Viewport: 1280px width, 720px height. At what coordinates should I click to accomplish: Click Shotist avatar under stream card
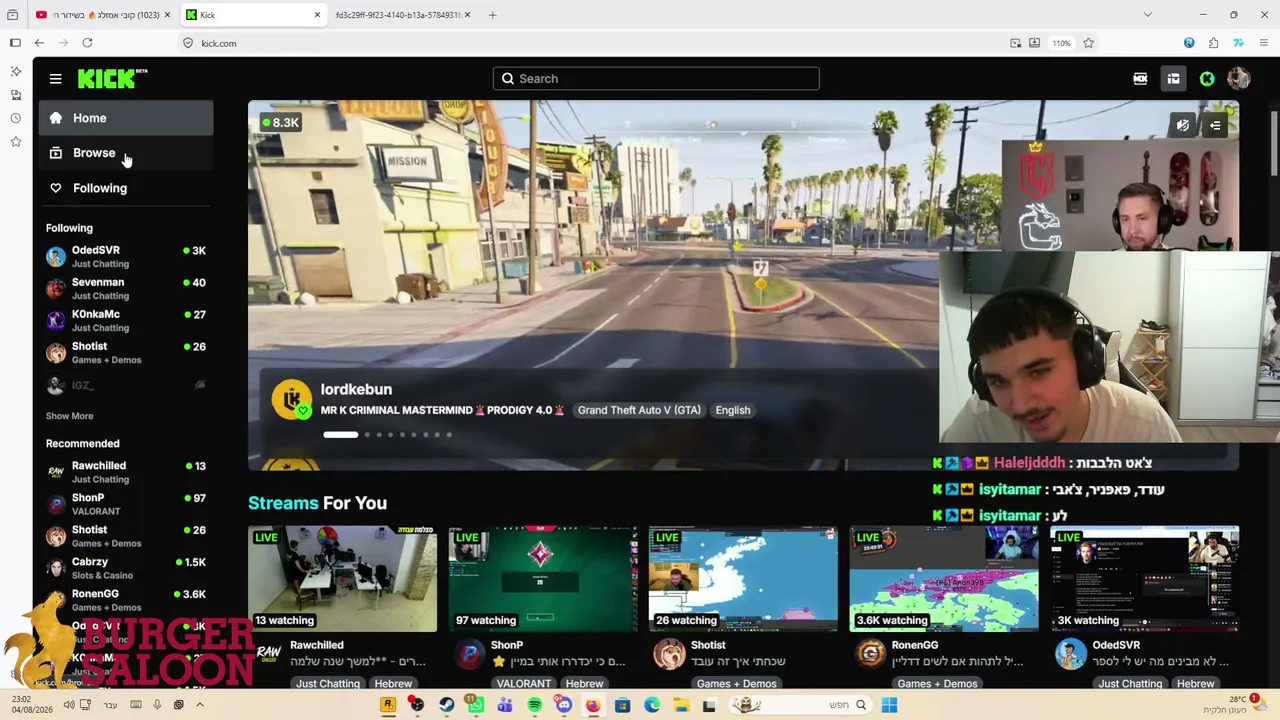point(670,654)
